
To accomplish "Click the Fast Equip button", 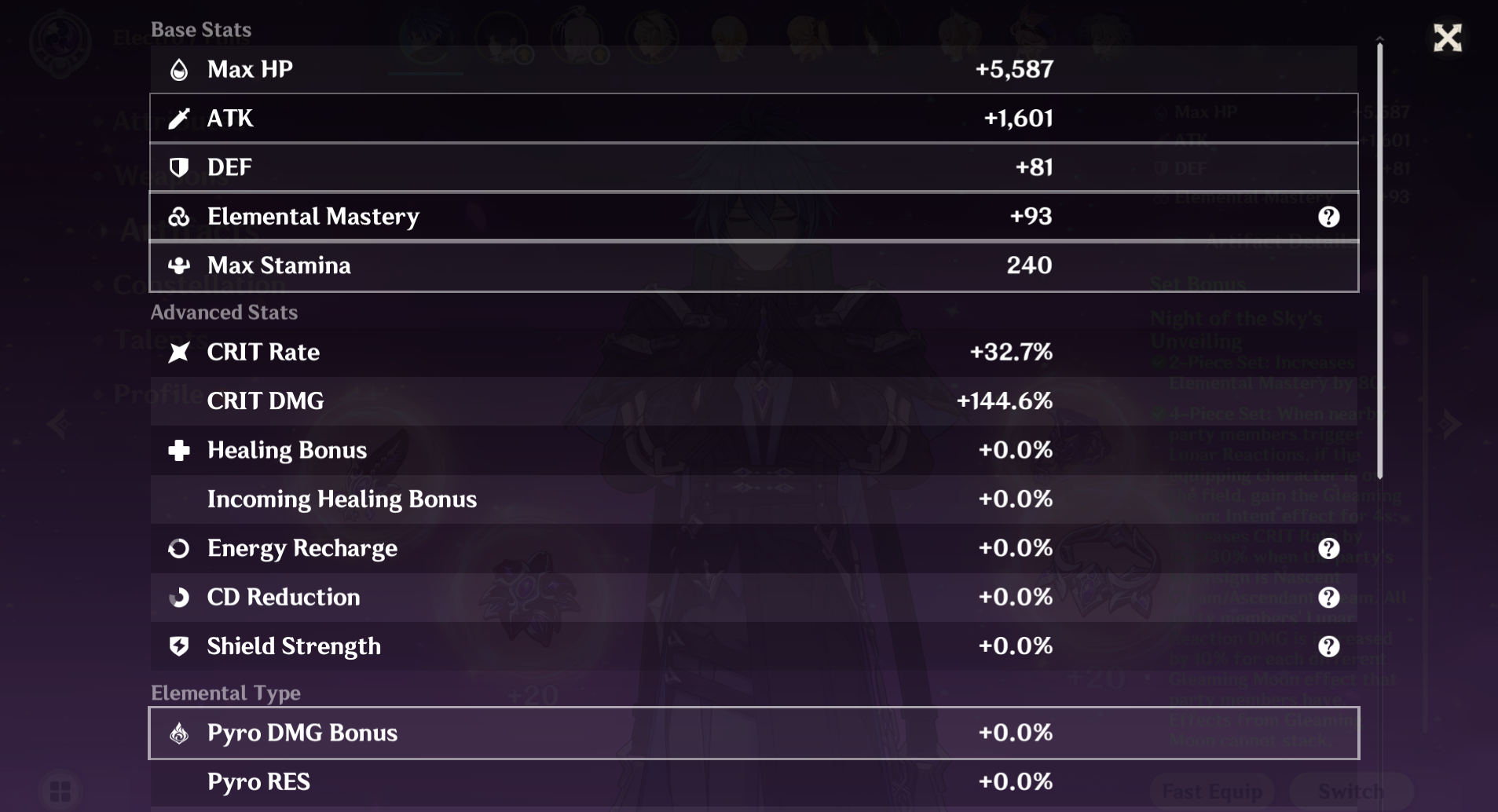I will click(x=1211, y=792).
